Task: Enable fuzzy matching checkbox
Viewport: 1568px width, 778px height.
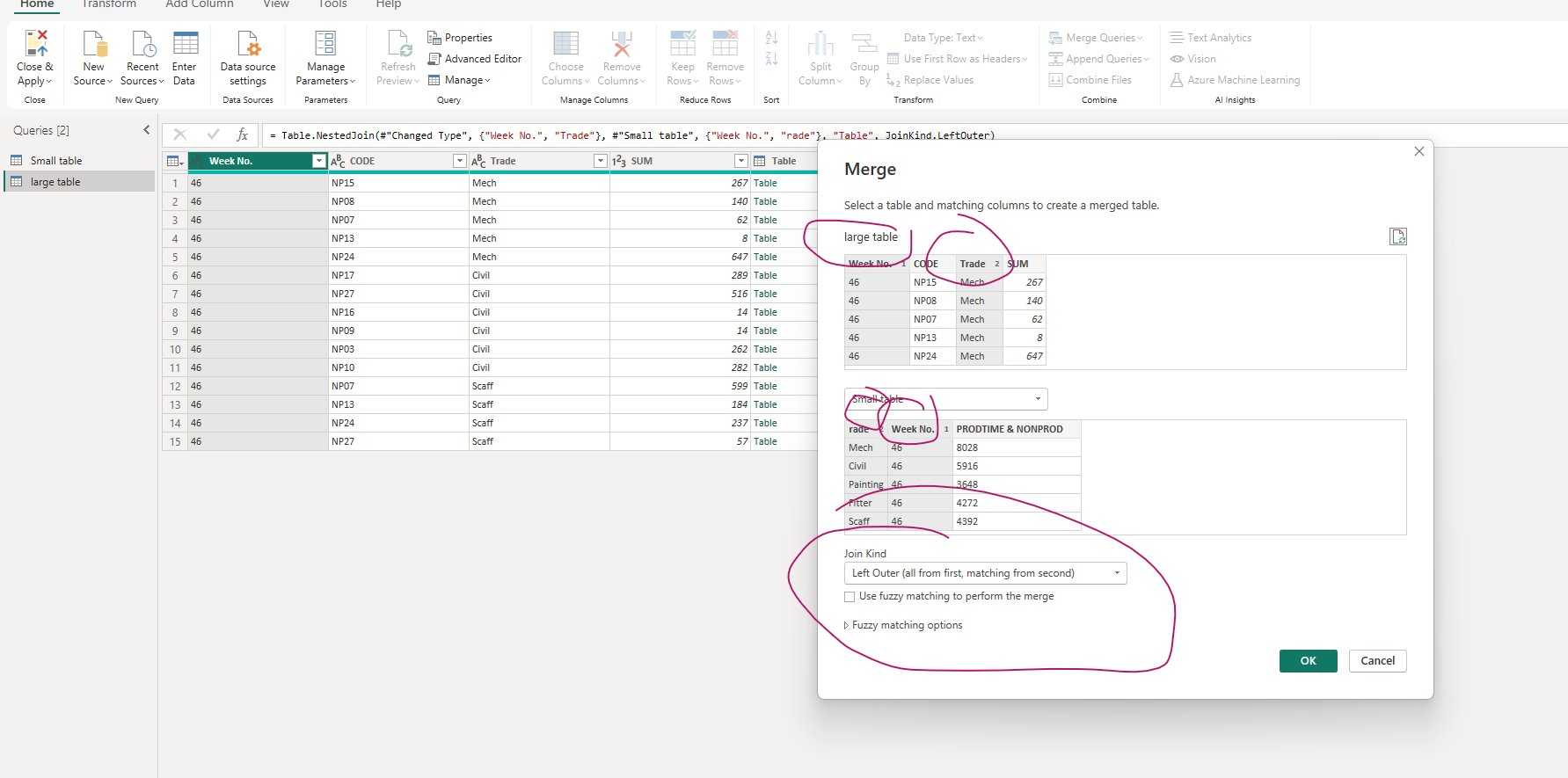Action: pos(850,596)
